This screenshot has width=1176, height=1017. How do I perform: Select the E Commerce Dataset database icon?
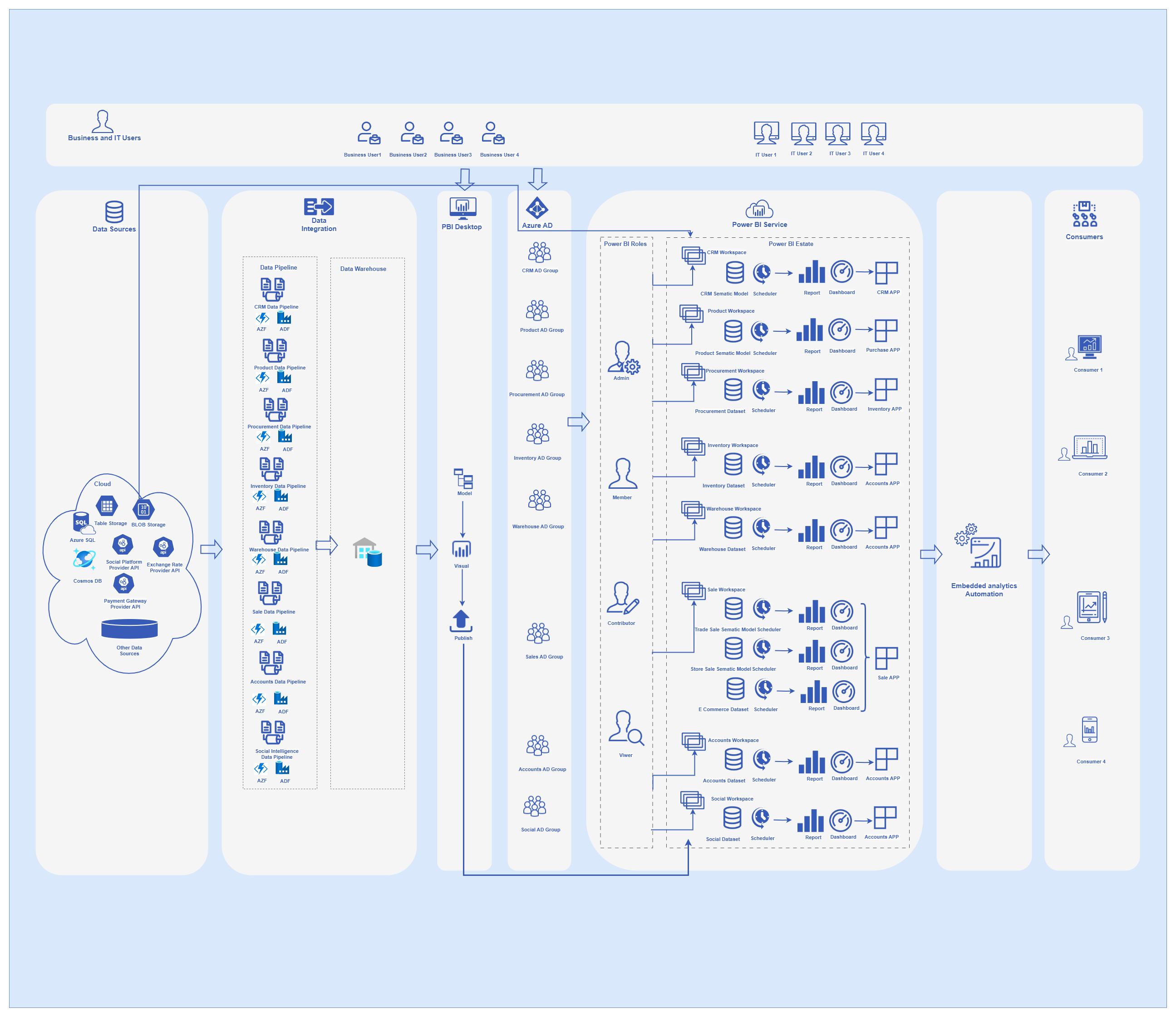pyautogui.click(x=736, y=689)
